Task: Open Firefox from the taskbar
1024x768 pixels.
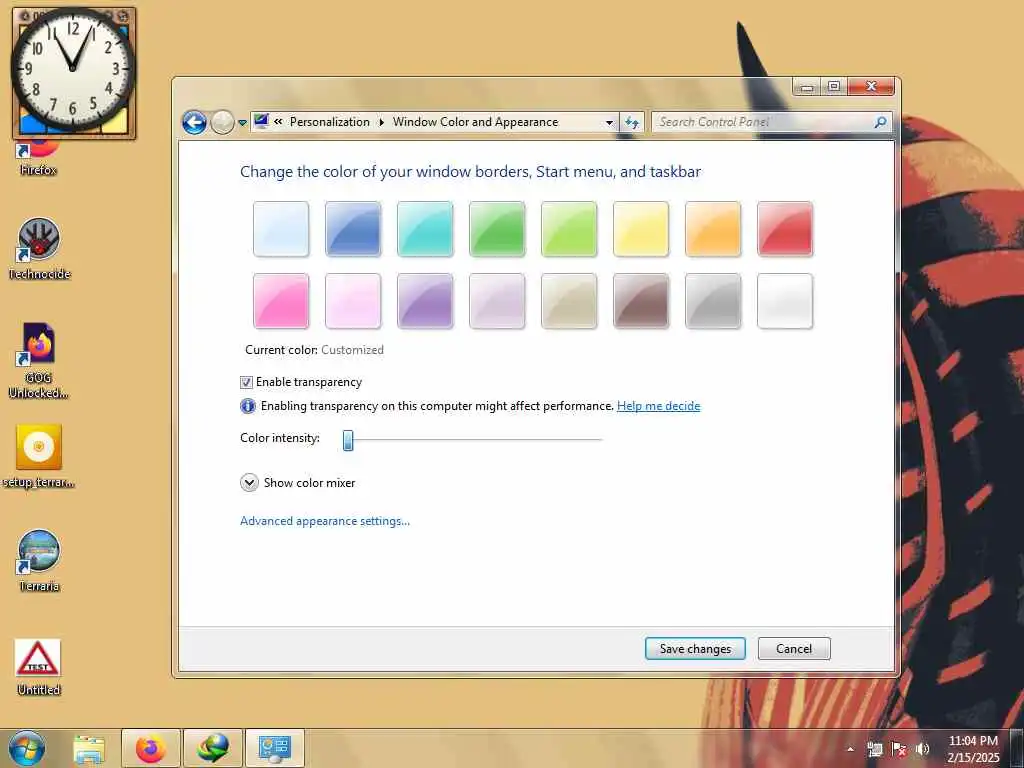Action: tap(151, 748)
